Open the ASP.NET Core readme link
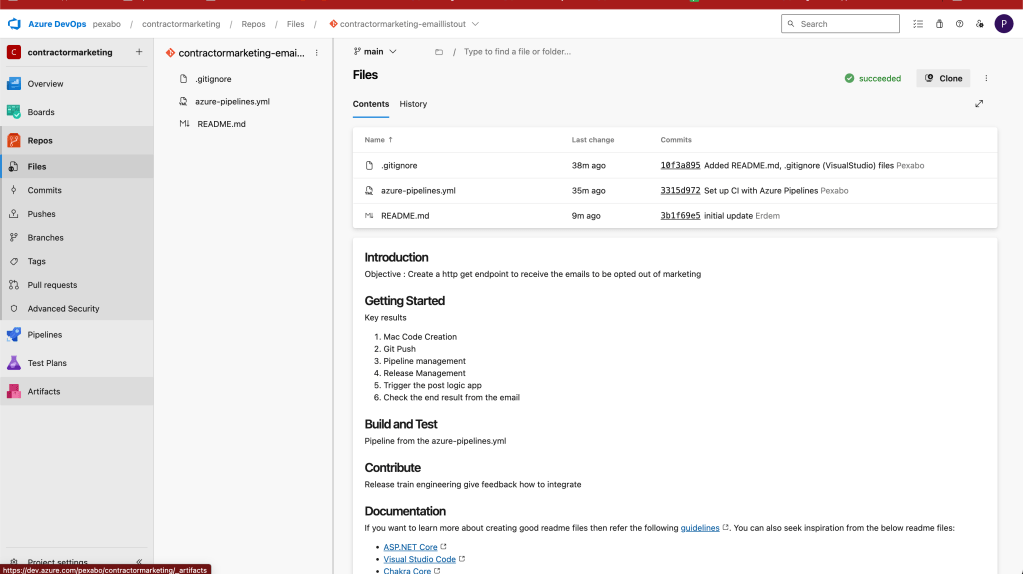The image size is (1023, 574). (410, 547)
